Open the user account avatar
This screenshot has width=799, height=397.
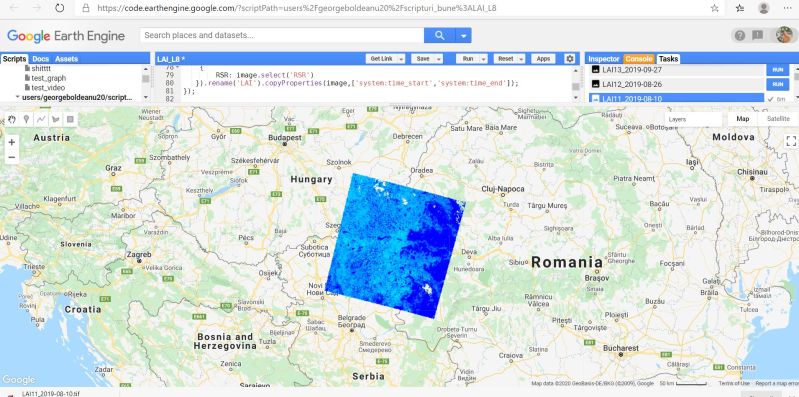784,35
